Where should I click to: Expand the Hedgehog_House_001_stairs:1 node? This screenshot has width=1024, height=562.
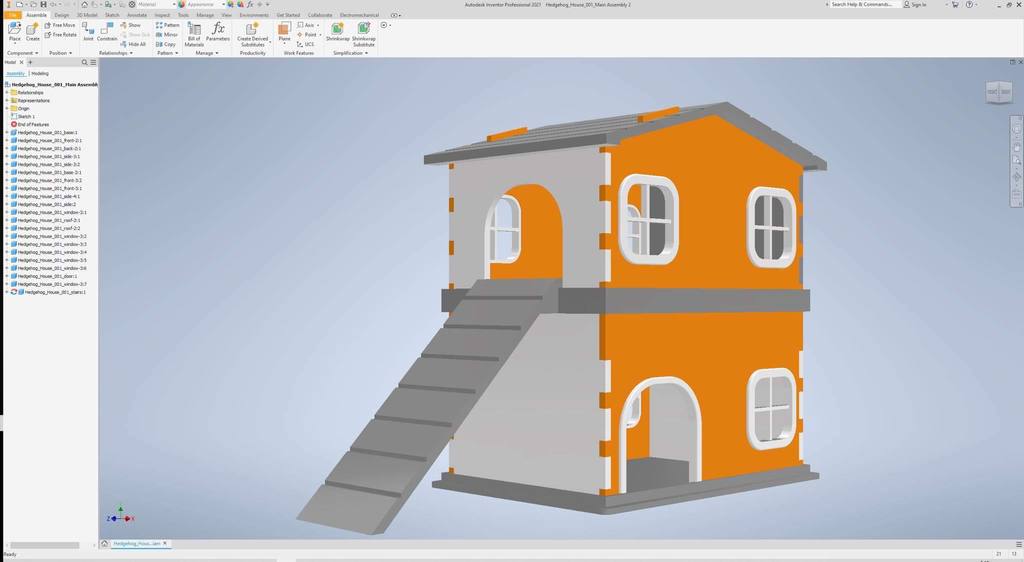7,292
